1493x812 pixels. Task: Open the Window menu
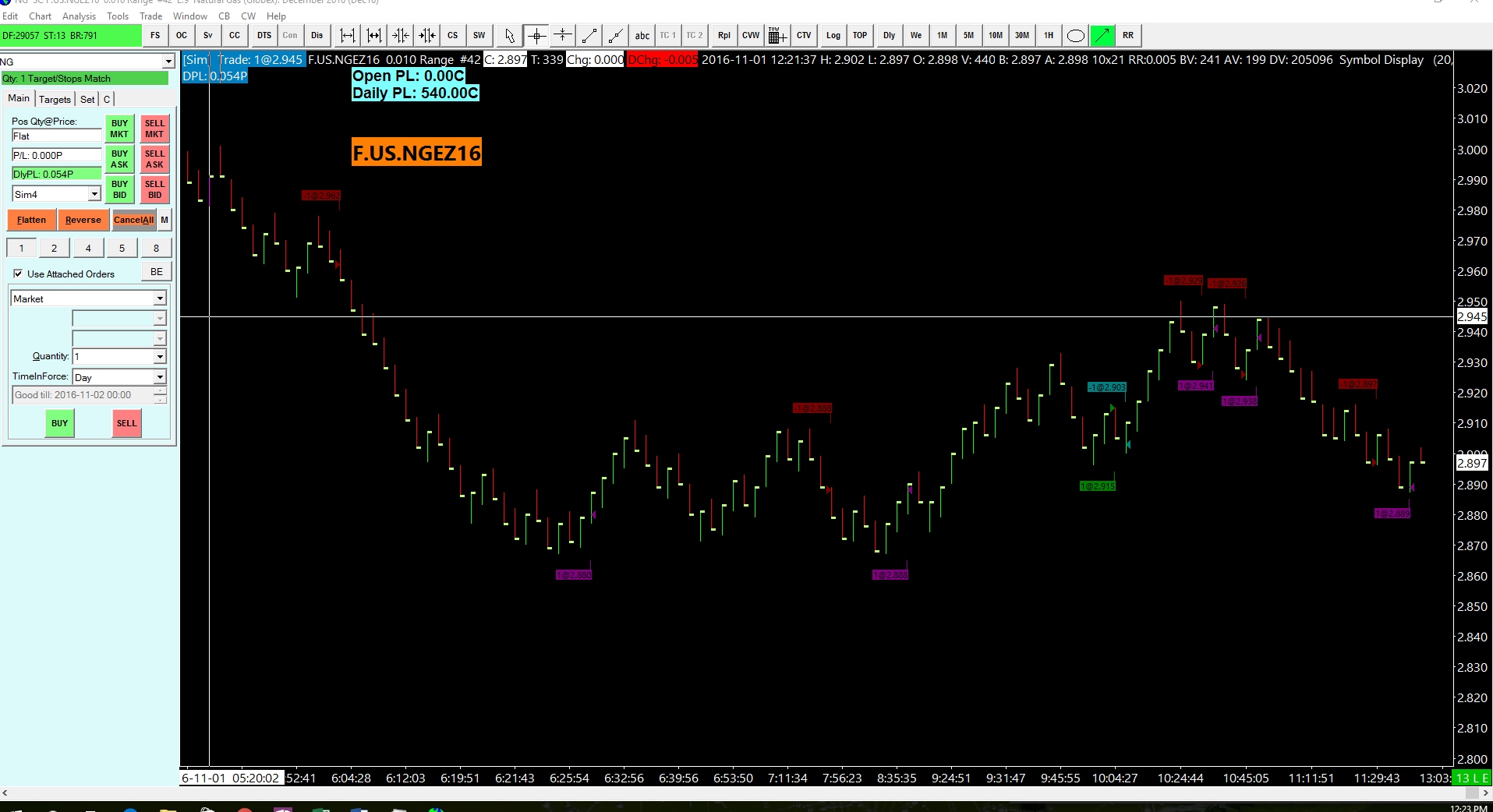pos(189,16)
